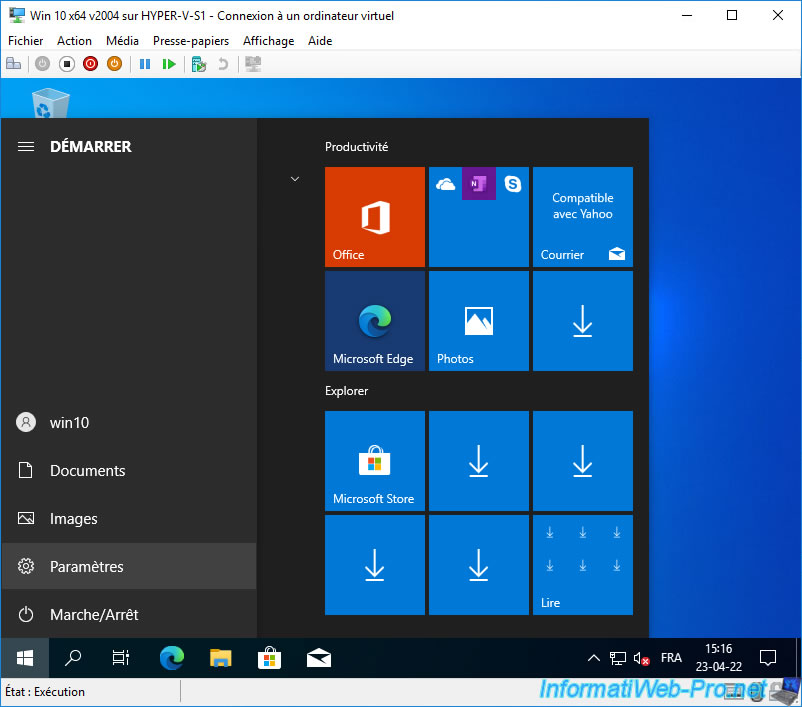The width and height of the screenshot is (802, 707).
Task: Create a checkpoint with the toolbar icon
Action: pos(198,64)
